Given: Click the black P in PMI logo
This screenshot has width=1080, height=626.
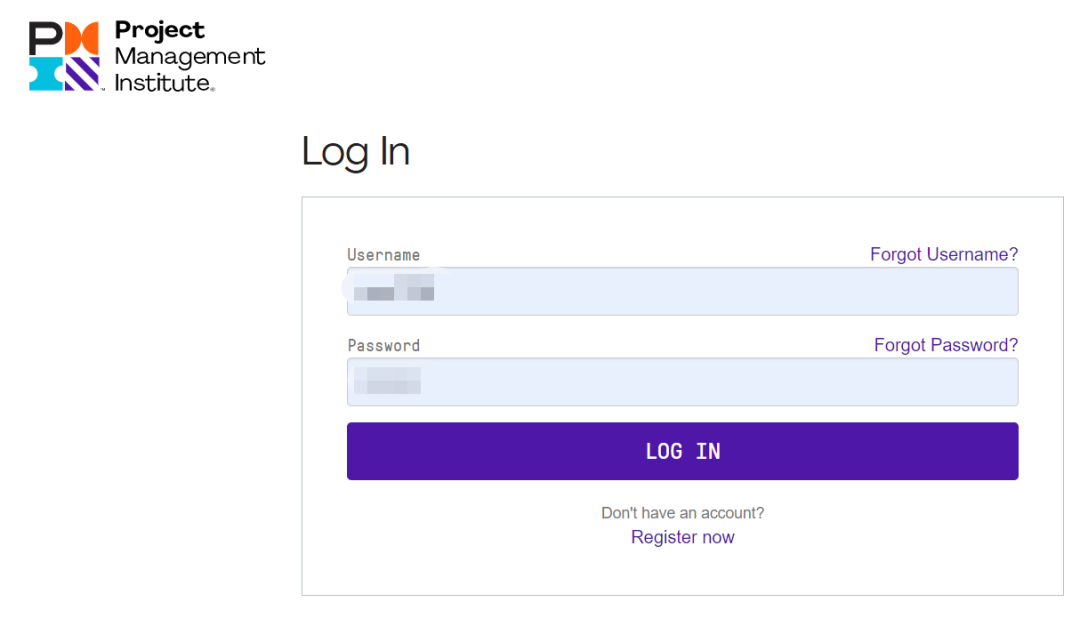Looking at the screenshot, I should click(x=45, y=38).
